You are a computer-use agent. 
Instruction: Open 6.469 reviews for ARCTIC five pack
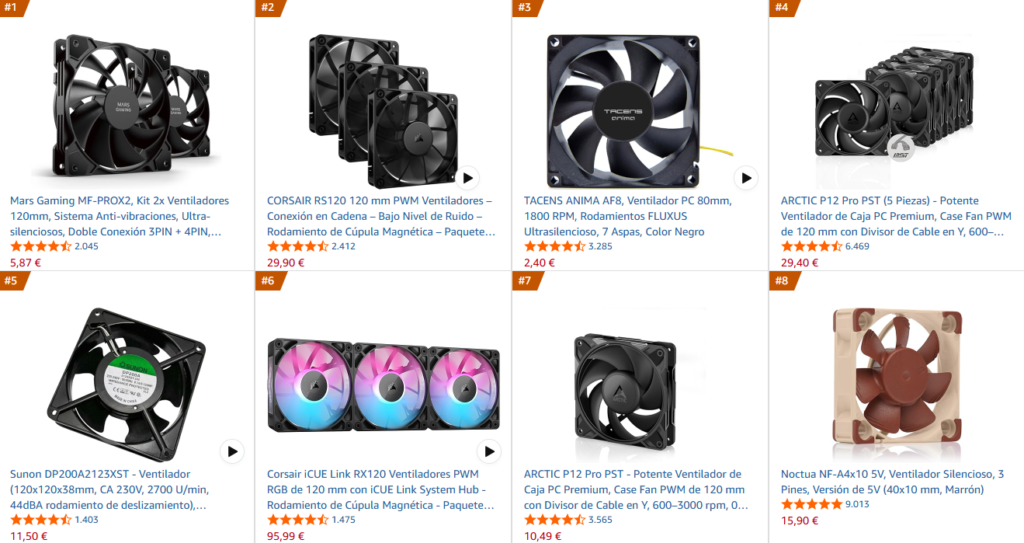pyautogui.click(x=857, y=246)
